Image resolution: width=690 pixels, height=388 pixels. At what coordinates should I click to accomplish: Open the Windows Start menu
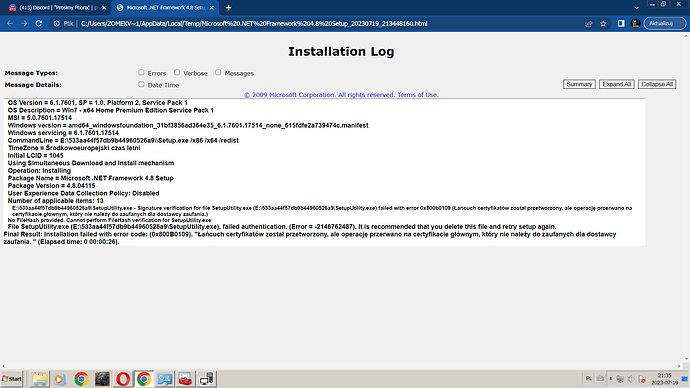12,379
